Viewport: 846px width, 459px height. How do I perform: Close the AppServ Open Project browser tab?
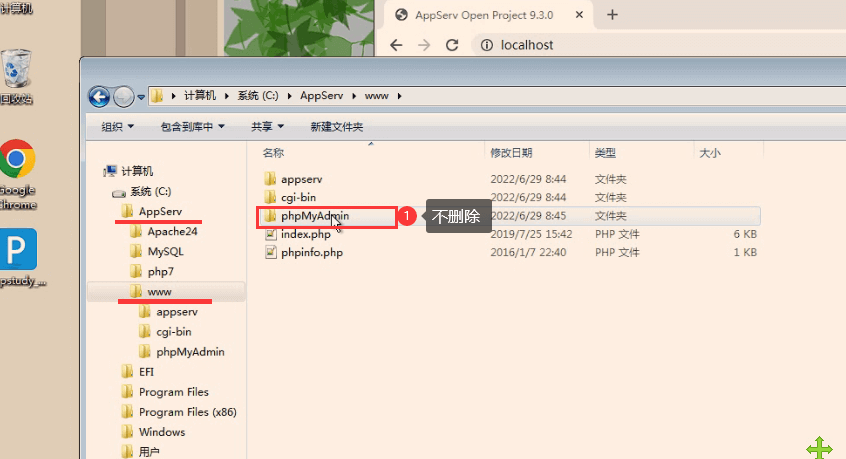(579, 15)
